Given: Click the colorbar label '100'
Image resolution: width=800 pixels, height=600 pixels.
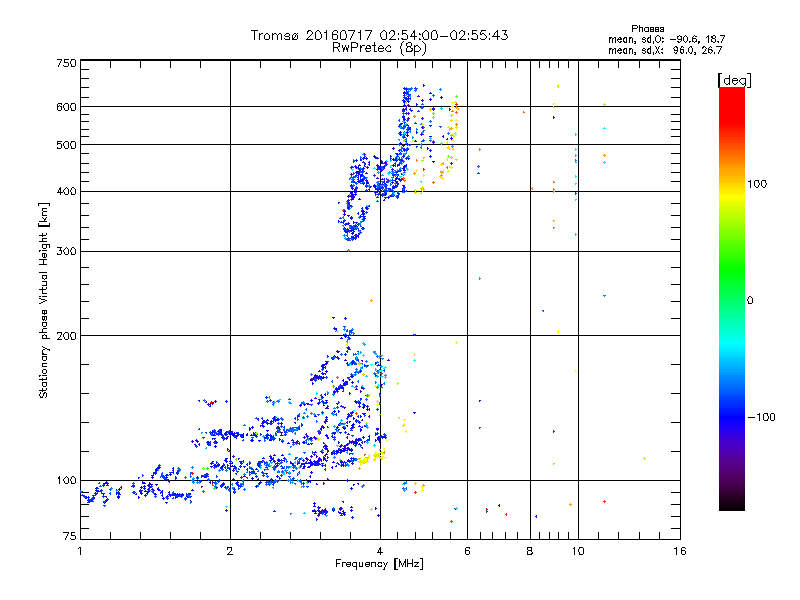Looking at the screenshot, I should [x=757, y=184].
